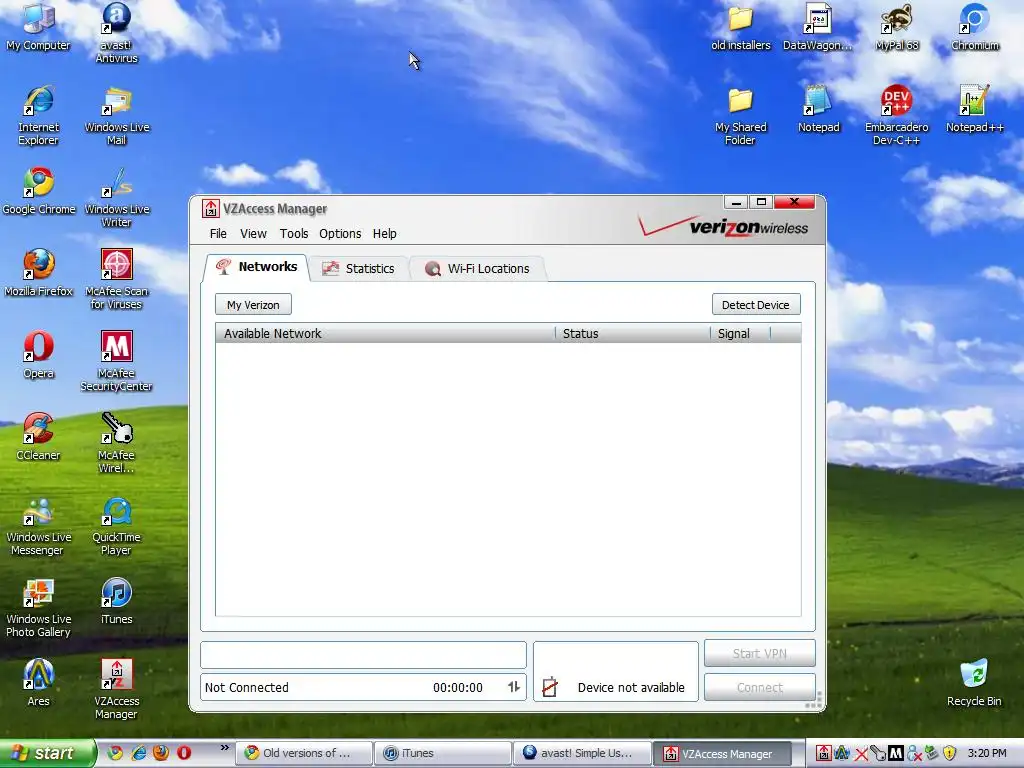The height and width of the screenshot is (768, 1024).
Task: Open Help menu in VZAccess Manager
Action: (385, 234)
